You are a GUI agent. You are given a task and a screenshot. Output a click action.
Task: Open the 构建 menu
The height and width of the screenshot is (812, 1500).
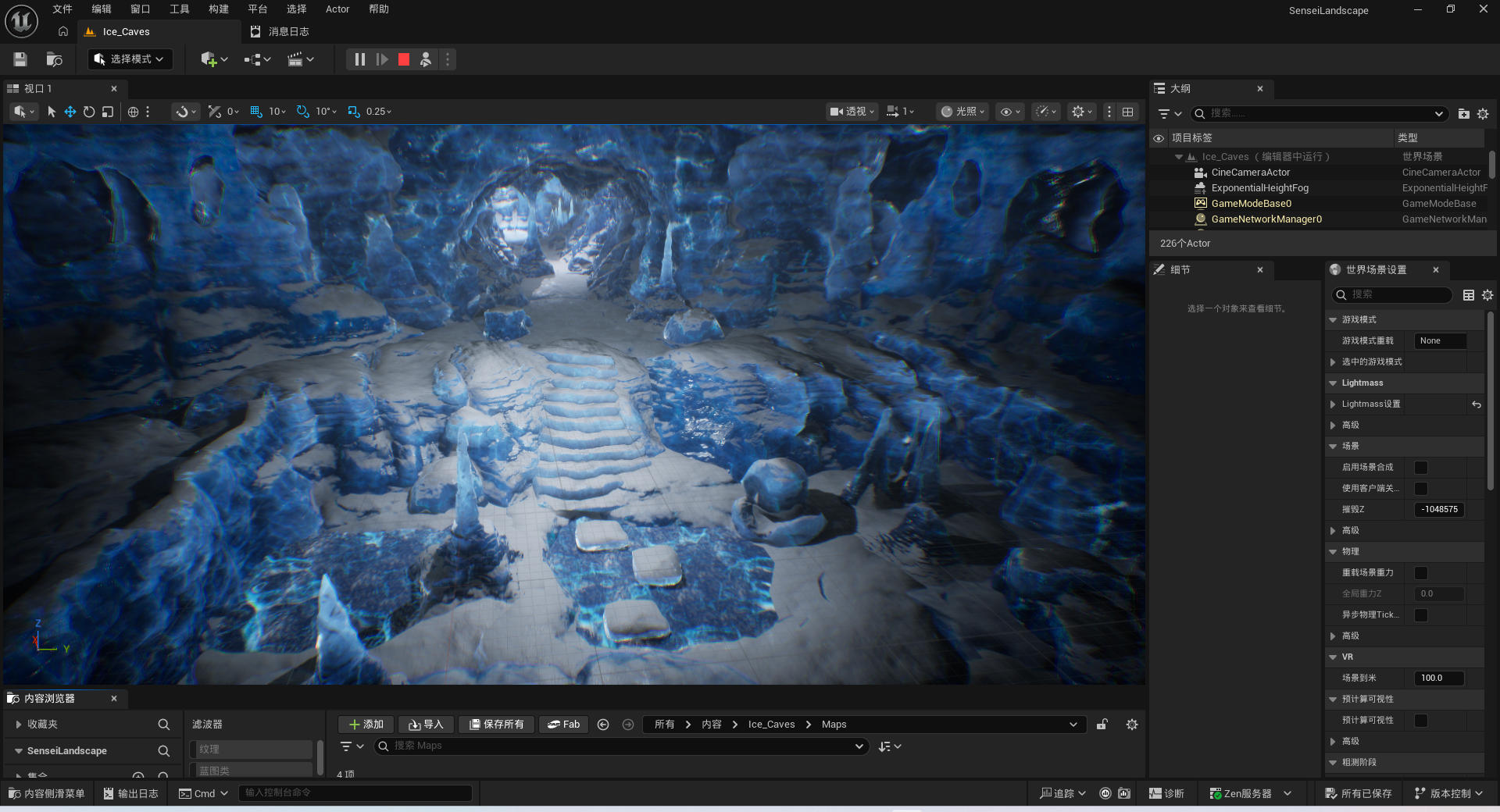[219, 9]
